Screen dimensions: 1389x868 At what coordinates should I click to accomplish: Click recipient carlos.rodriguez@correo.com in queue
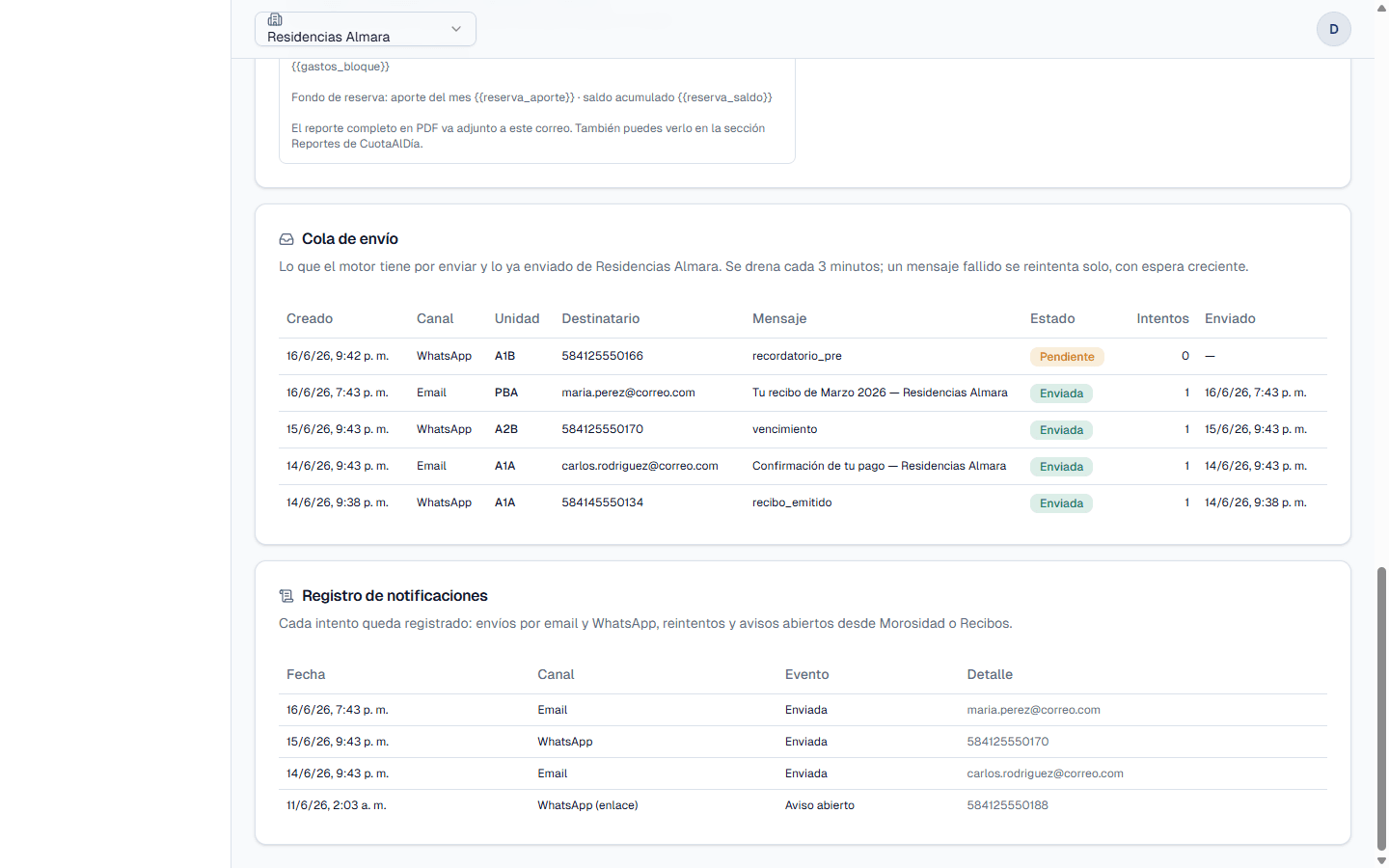[640, 466]
